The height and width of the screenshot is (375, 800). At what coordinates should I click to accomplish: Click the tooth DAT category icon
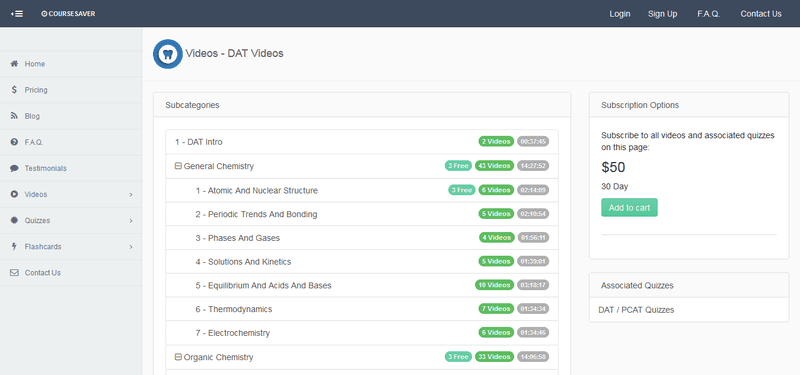[x=168, y=54]
